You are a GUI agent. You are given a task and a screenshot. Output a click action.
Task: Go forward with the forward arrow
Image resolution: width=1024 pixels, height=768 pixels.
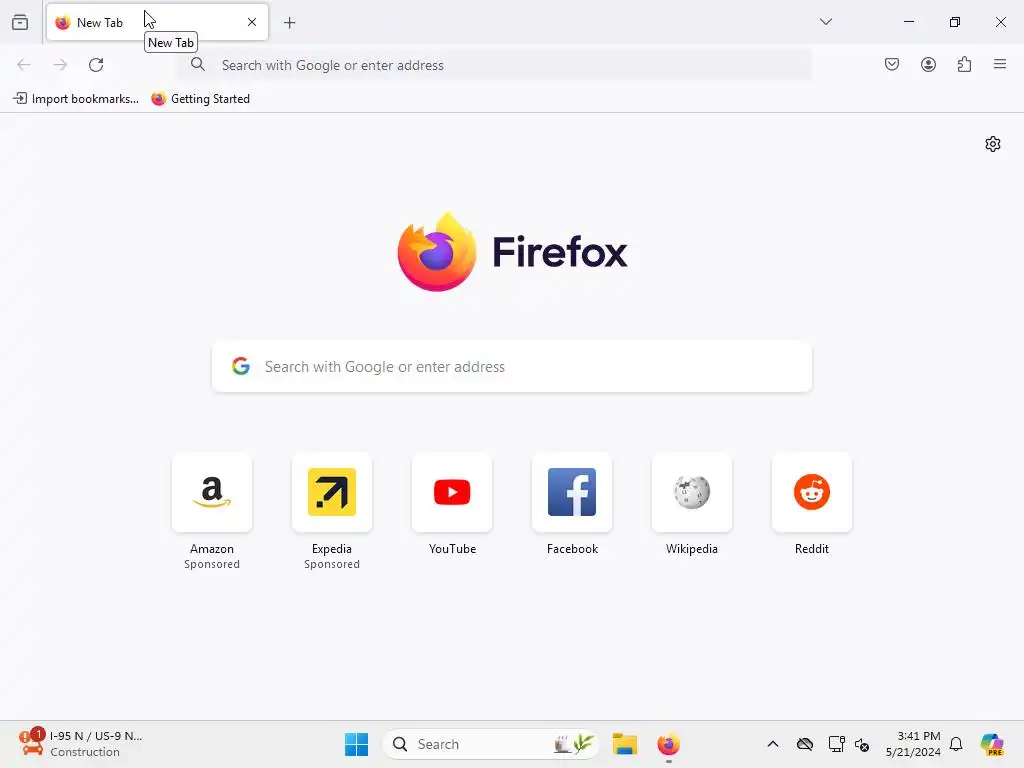tap(60, 65)
